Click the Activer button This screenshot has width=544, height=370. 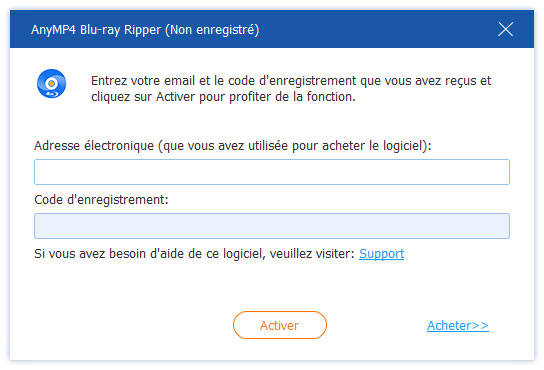(280, 325)
